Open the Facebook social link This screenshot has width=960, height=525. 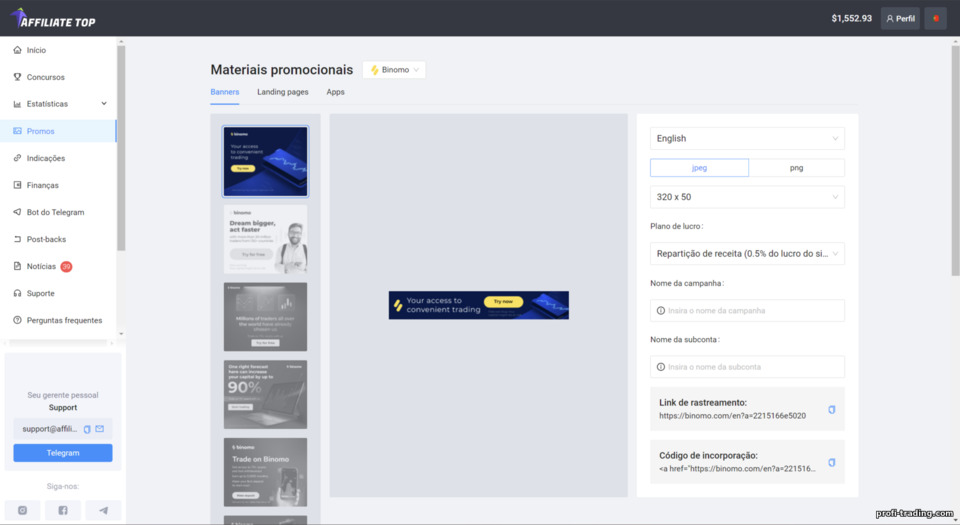click(x=63, y=510)
